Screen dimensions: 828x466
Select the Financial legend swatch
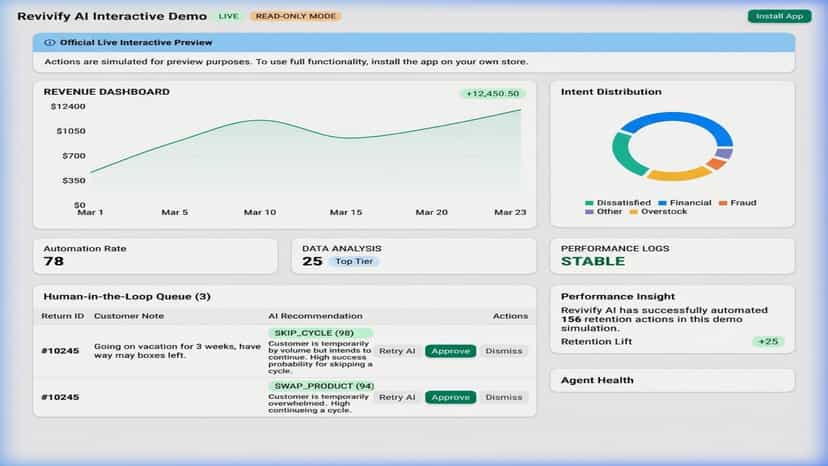click(x=662, y=203)
